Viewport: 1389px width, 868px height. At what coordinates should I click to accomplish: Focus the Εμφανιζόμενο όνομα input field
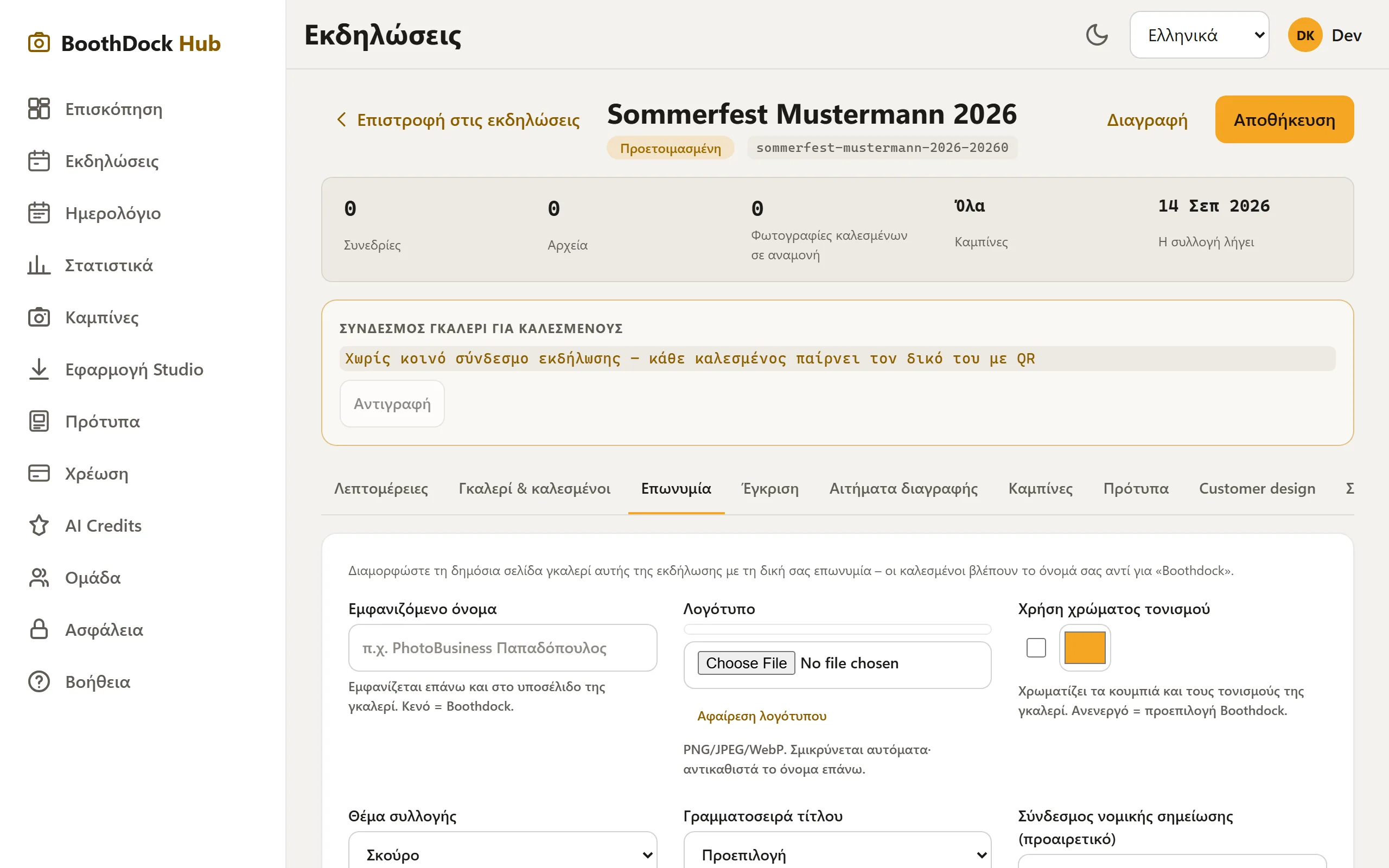click(x=502, y=648)
